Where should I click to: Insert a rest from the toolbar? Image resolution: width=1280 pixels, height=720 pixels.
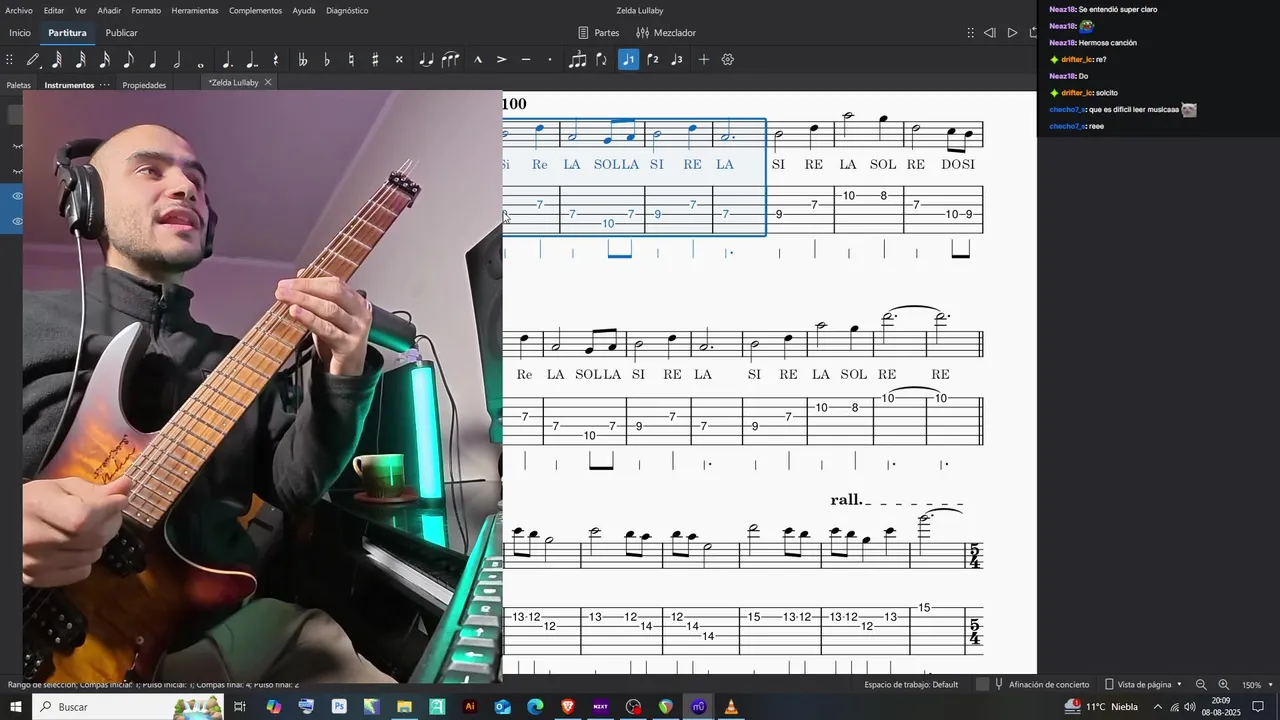point(276,60)
